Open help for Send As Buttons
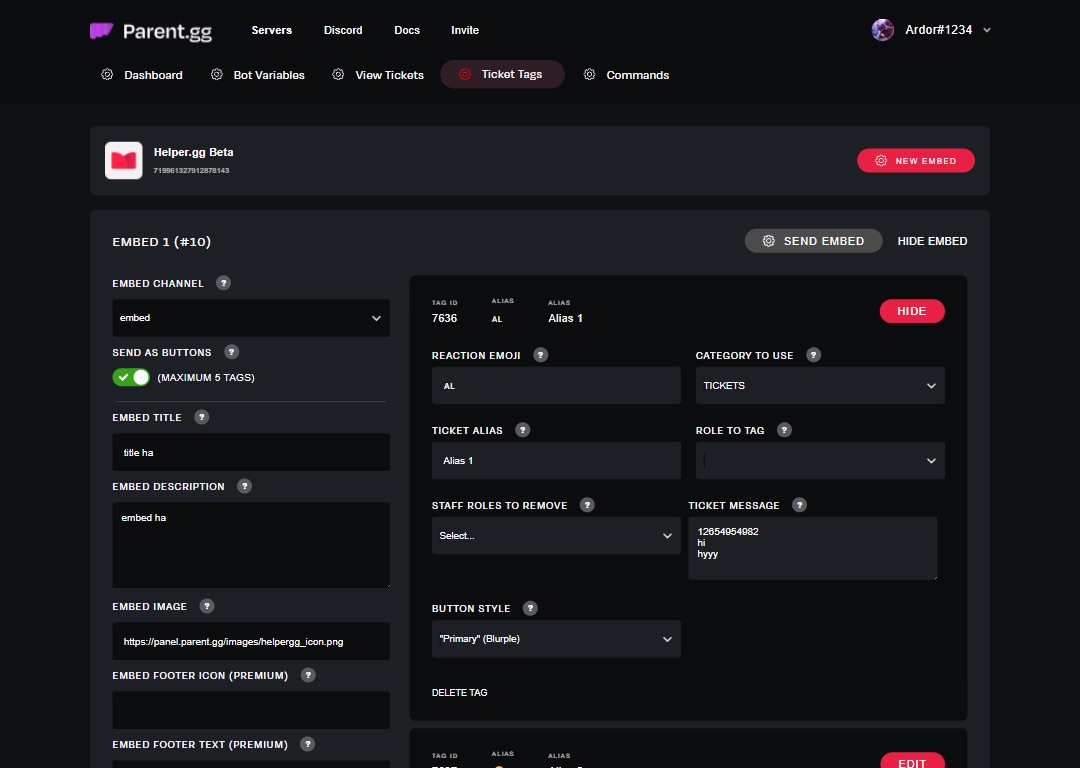1080x768 pixels. coord(231,352)
